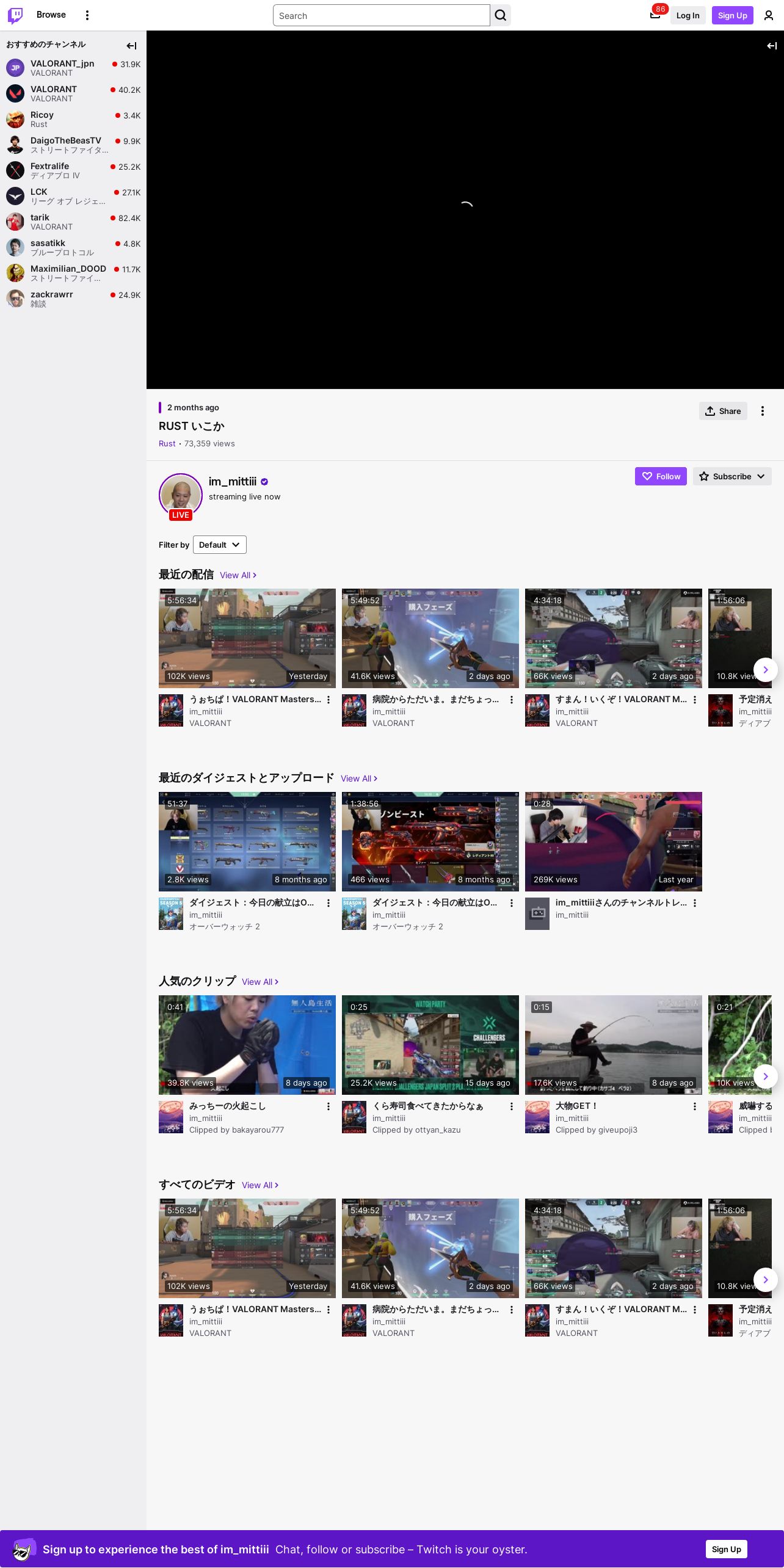This screenshot has width=784, height=1568.
Task: Open options for 病院からただいま video in 最近の配信
Action: coord(512,700)
